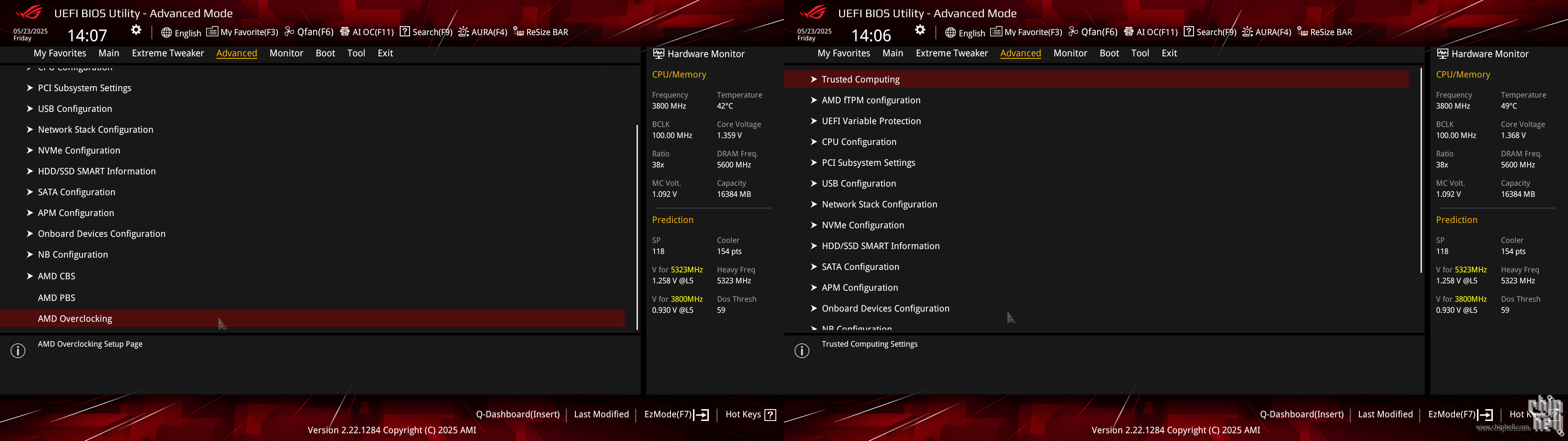Click the English language globe icon in right window
This screenshot has width=1568, height=441.
pos(950,32)
